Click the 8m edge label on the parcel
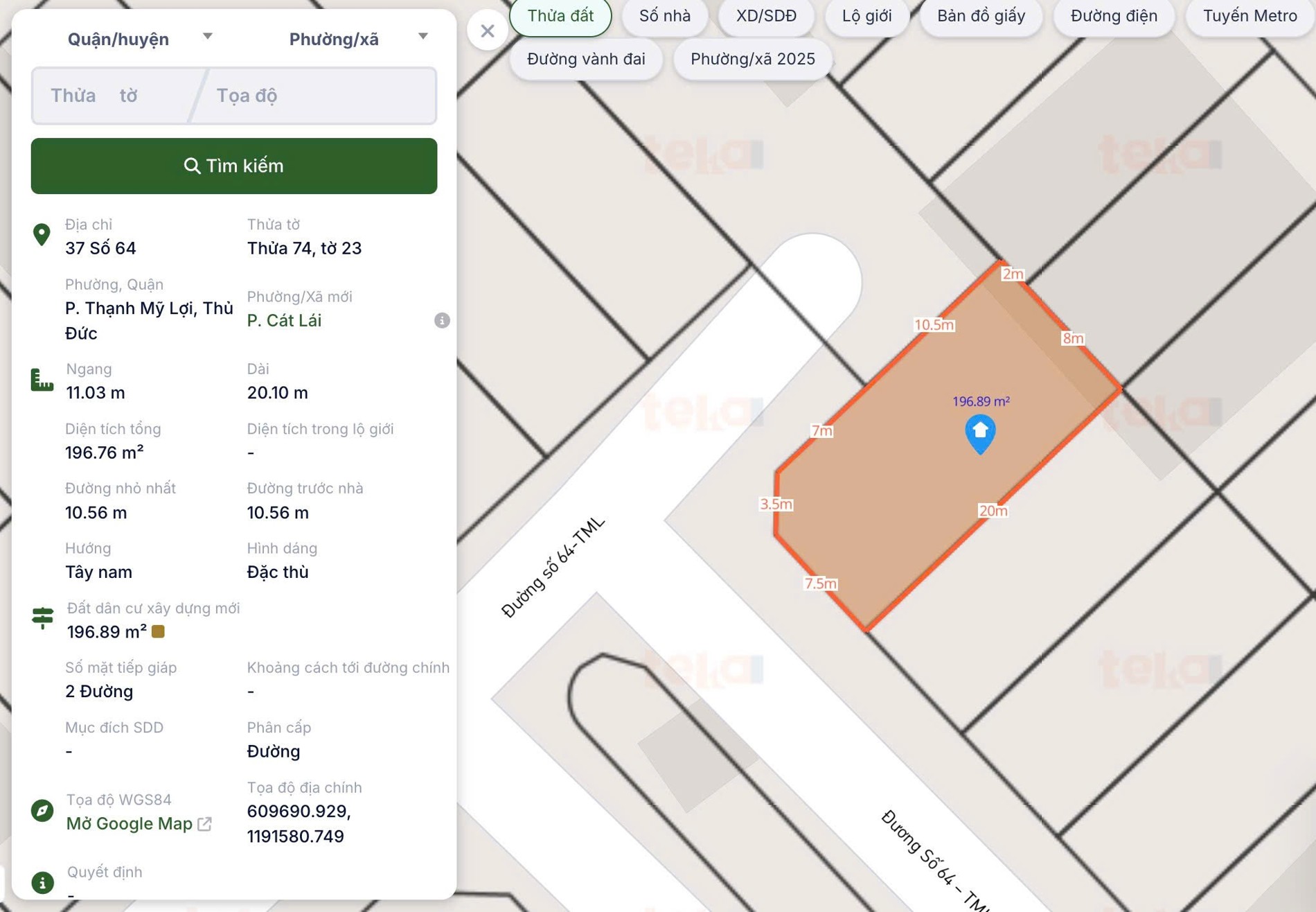1316x912 pixels. 1073,338
